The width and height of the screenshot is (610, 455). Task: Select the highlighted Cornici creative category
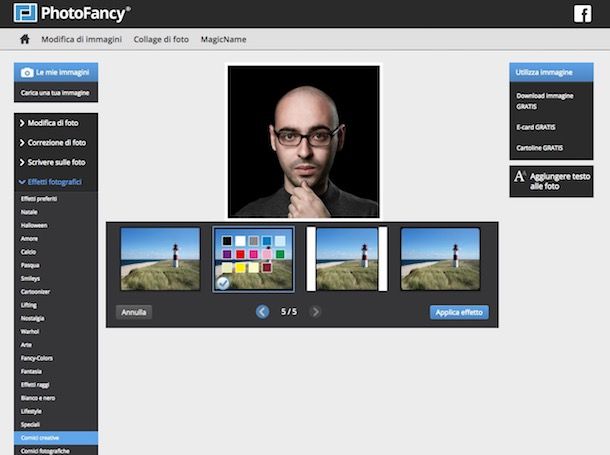coord(56,438)
